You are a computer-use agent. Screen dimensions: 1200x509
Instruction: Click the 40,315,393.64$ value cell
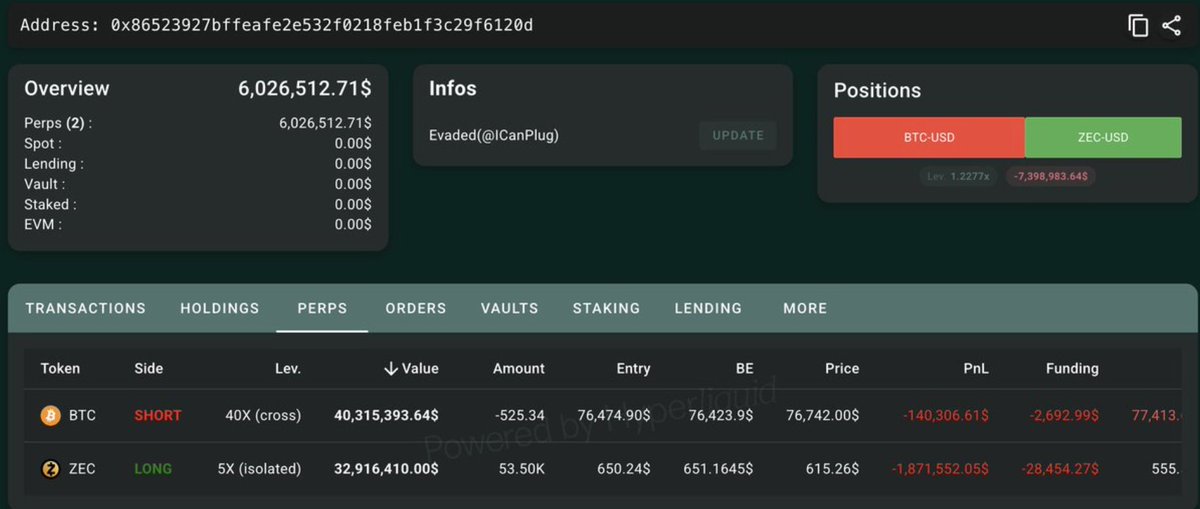coord(386,415)
